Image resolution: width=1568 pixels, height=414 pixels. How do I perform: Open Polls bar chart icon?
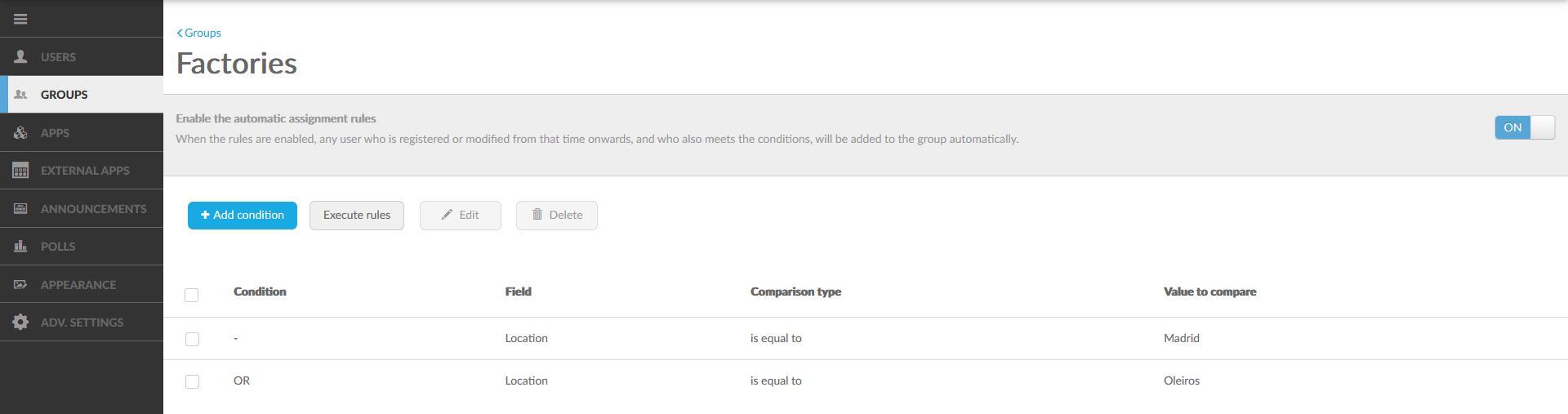[x=21, y=246]
